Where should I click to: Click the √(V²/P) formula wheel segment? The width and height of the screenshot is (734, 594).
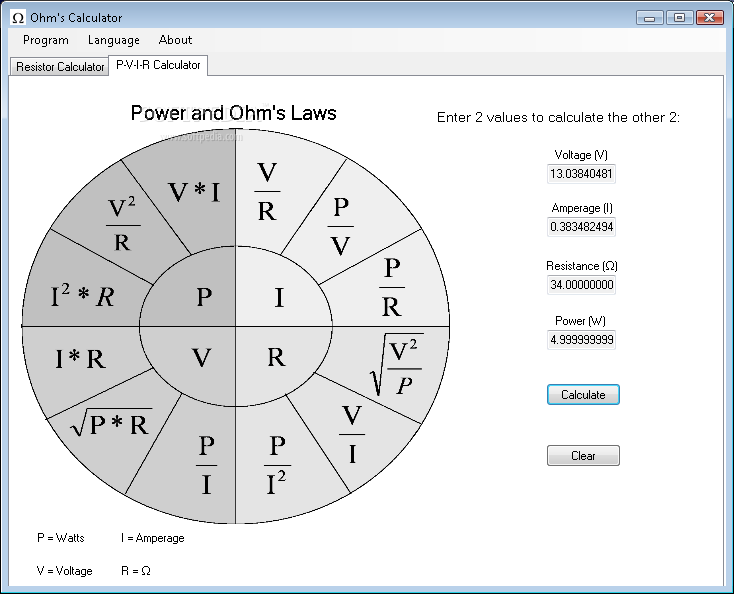click(x=397, y=365)
